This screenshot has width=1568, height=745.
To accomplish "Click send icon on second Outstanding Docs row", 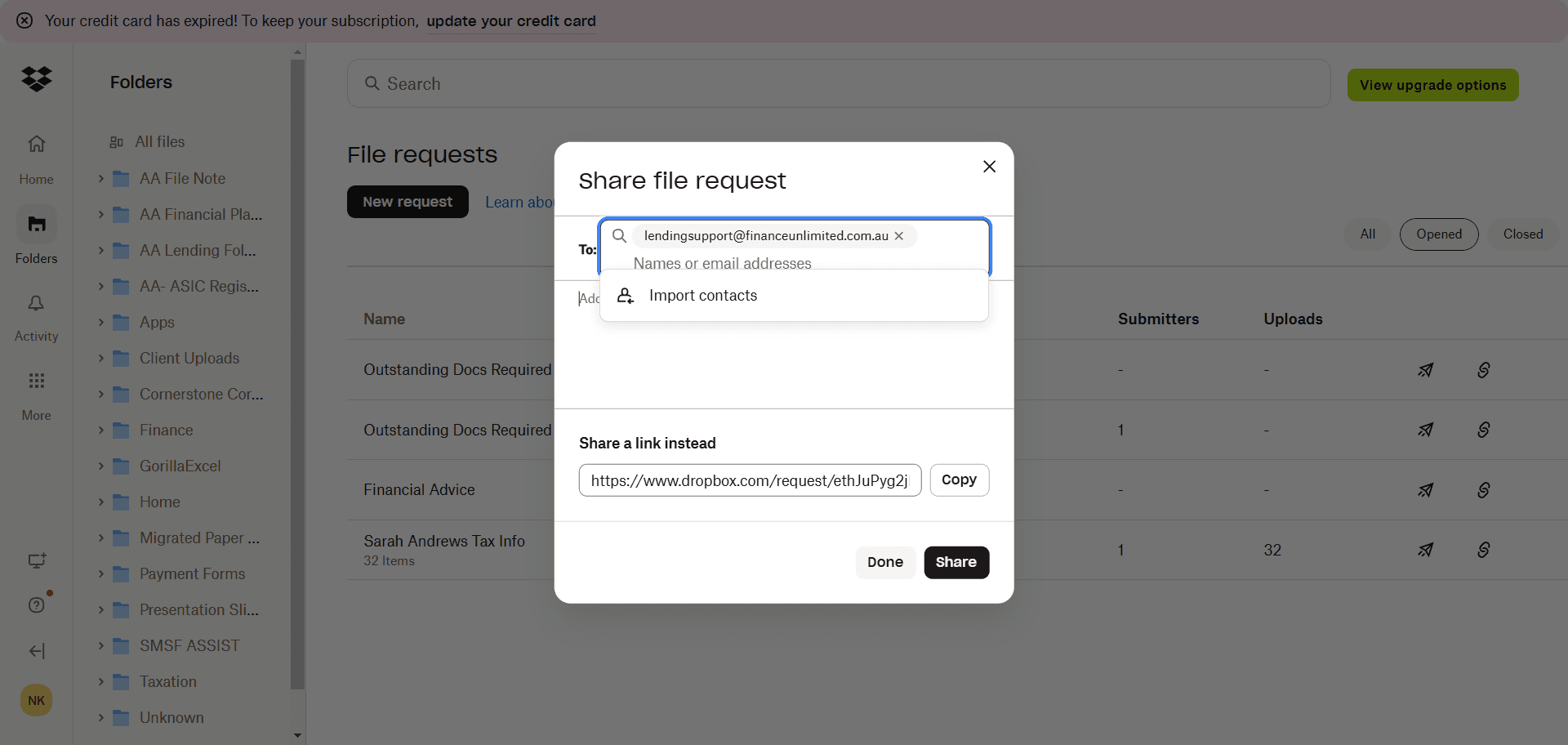I will click(1426, 430).
